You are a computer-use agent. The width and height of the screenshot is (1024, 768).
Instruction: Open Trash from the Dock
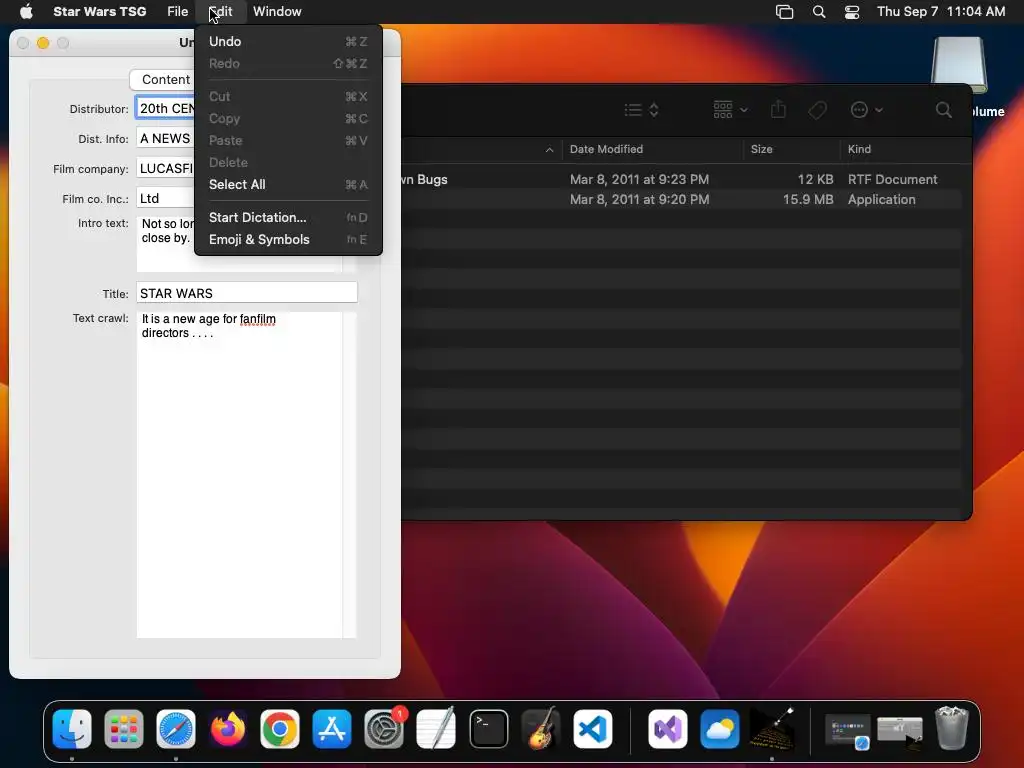point(952,728)
